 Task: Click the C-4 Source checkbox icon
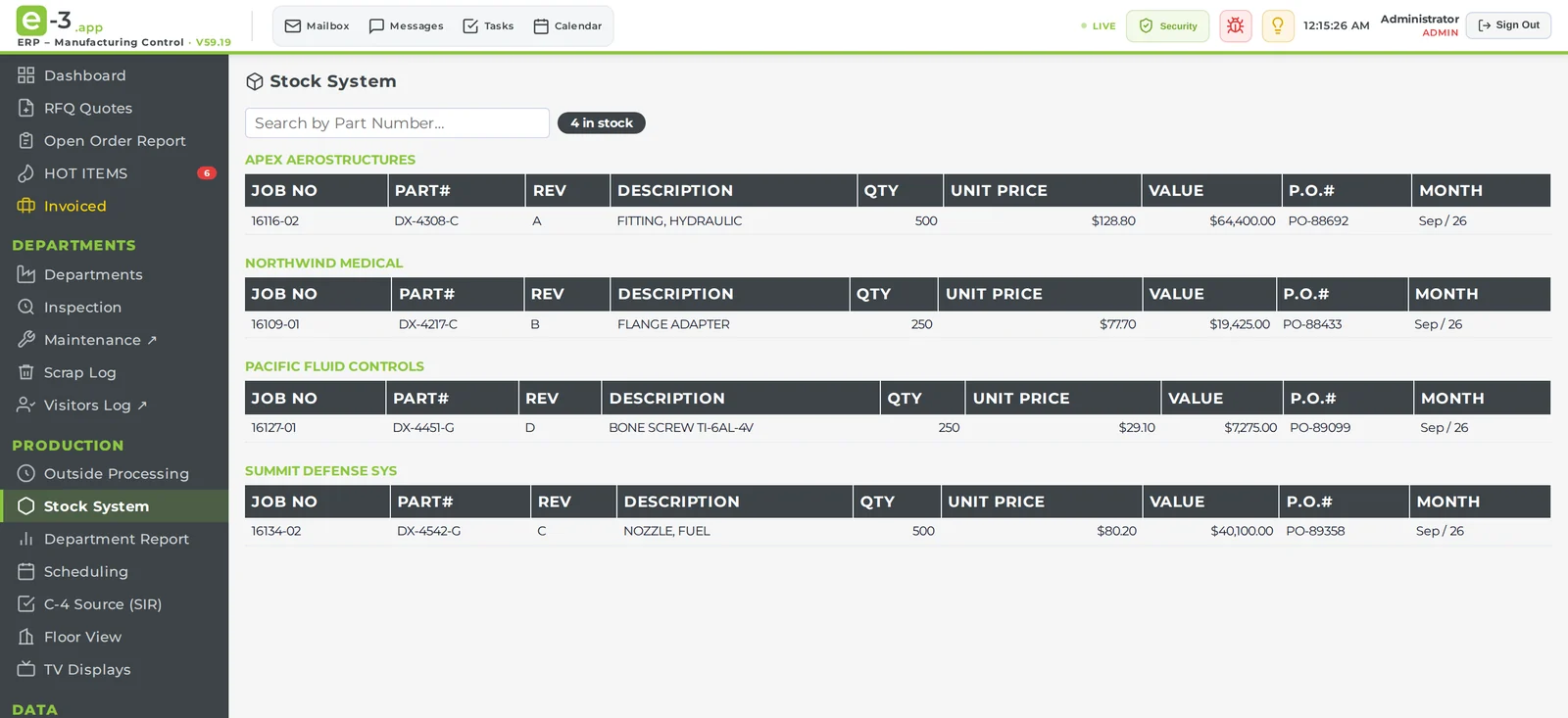[26, 603]
